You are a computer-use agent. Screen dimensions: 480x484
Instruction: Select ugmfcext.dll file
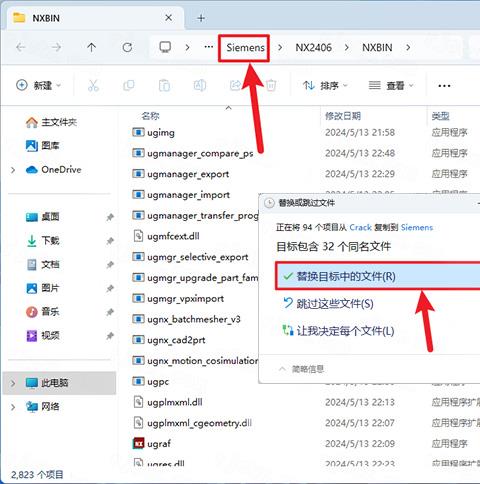[x=166, y=236]
